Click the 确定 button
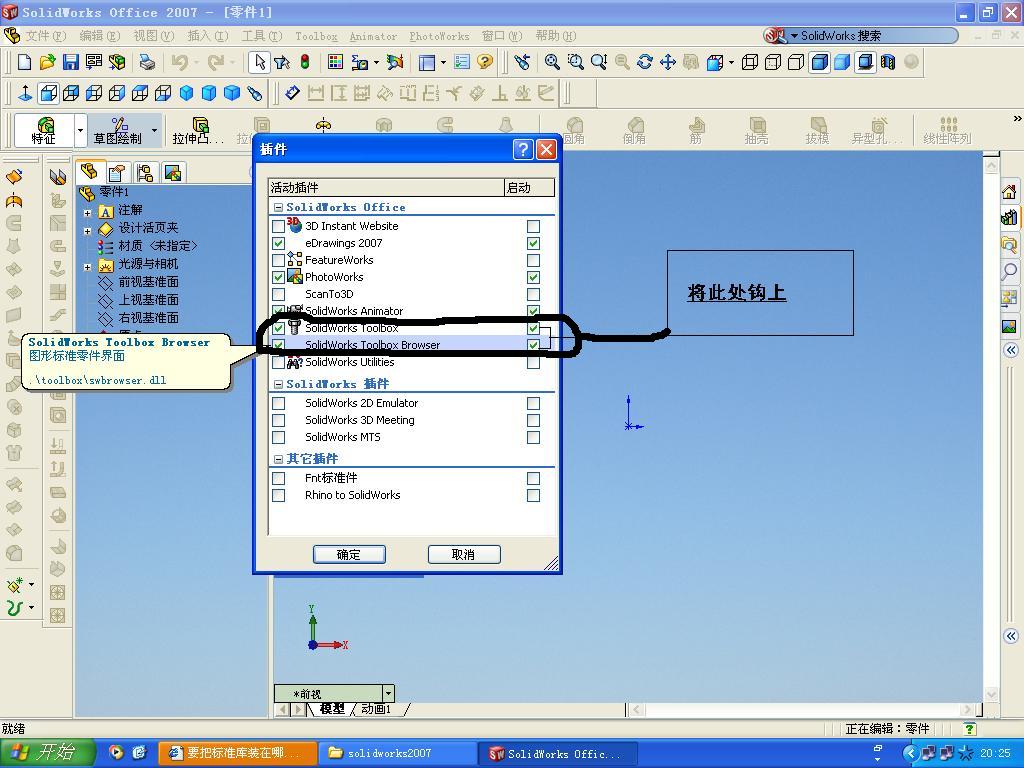The height and width of the screenshot is (768, 1024). click(349, 554)
